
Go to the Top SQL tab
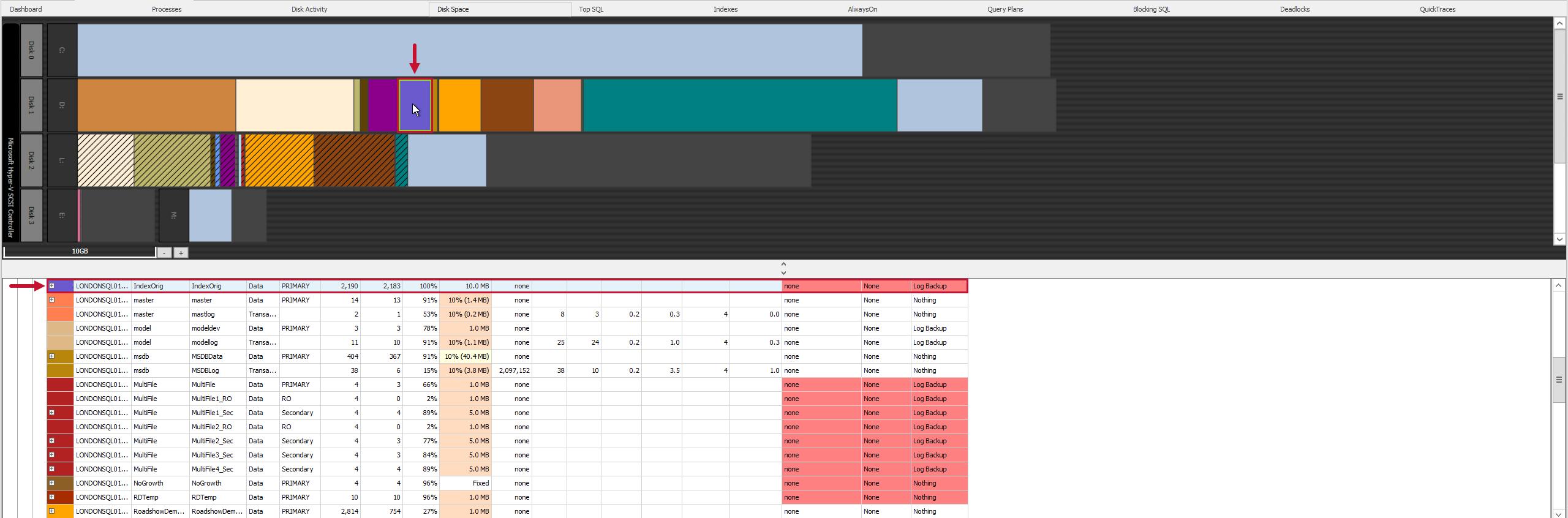click(x=591, y=9)
